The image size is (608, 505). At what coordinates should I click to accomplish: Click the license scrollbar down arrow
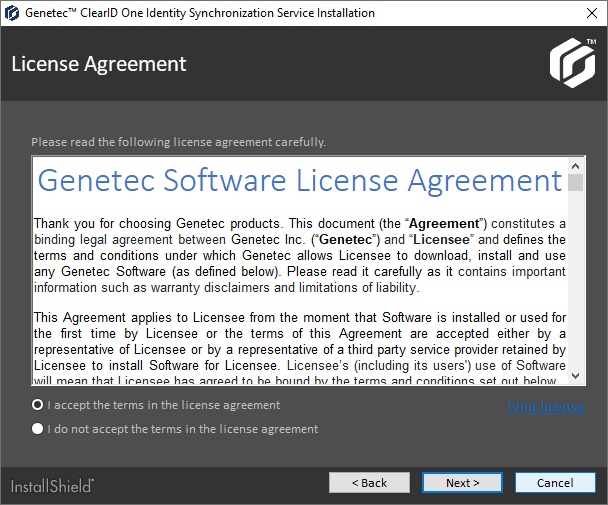pos(576,376)
